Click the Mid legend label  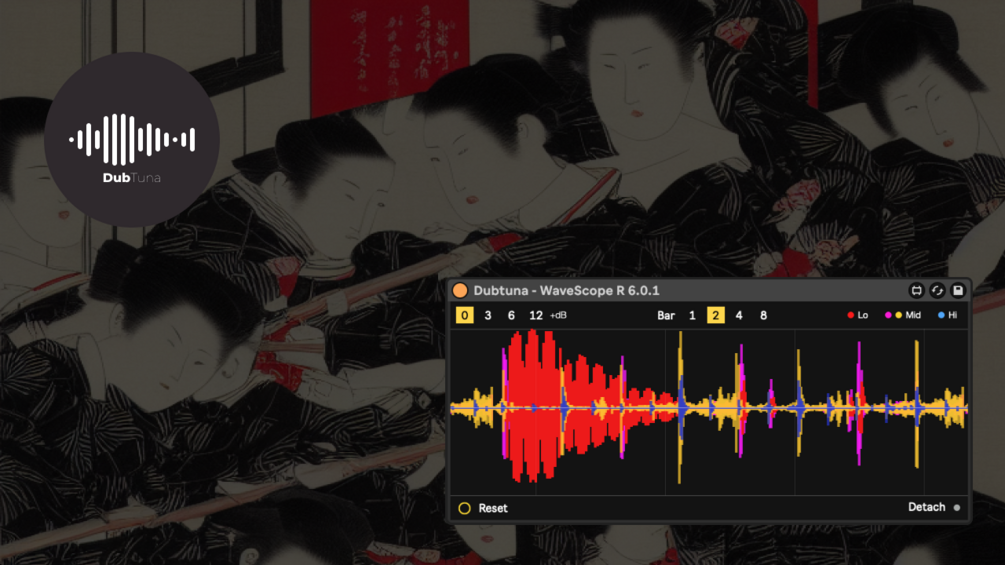point(913,315)
